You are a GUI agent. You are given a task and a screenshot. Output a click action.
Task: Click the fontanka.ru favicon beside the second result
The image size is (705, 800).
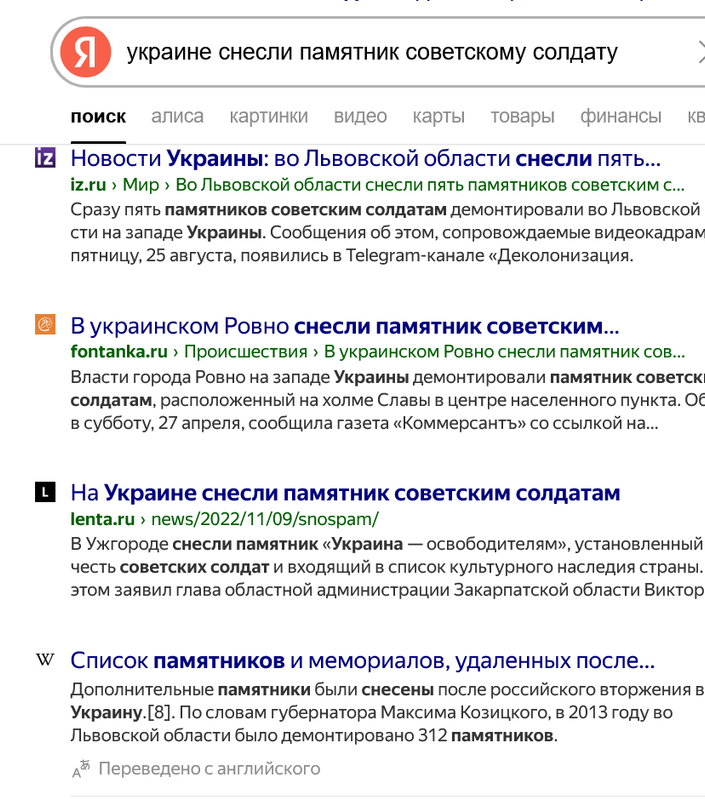click(x=45, y=324)
